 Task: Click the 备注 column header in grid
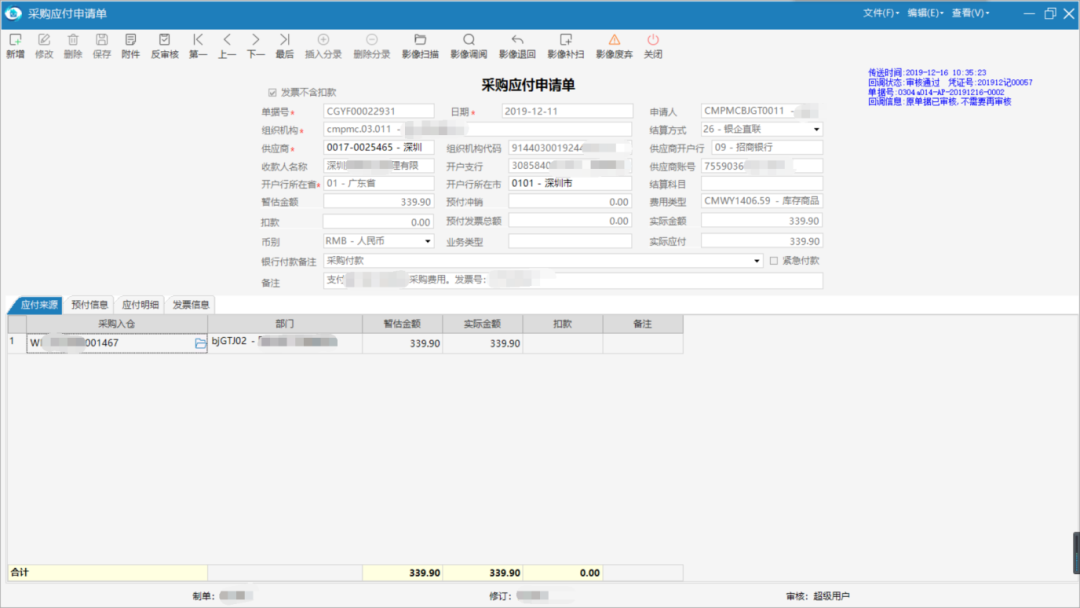(643, 324)
